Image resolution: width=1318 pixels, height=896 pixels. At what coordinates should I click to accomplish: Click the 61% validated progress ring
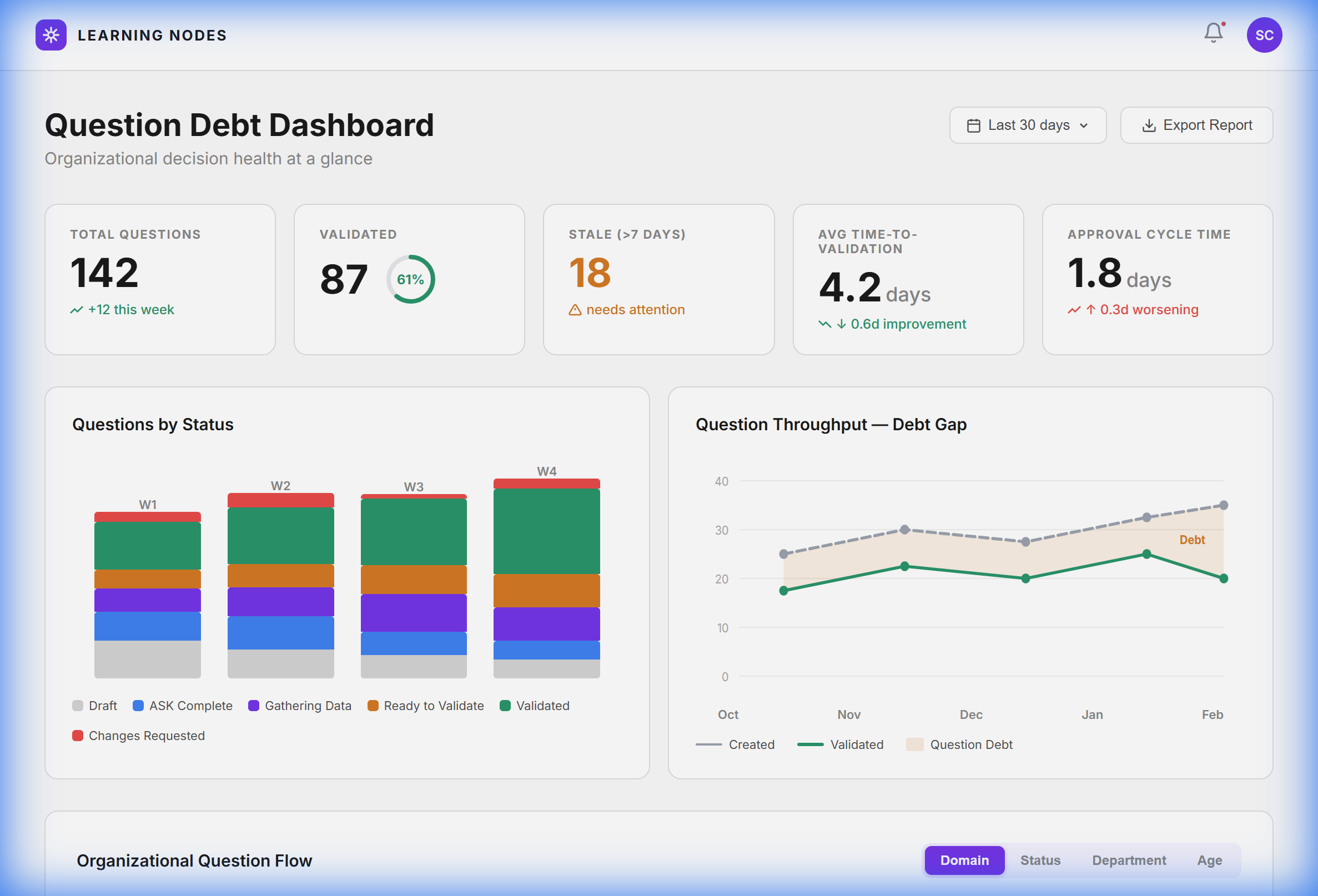pyautogui.click(x=410, y=279)
